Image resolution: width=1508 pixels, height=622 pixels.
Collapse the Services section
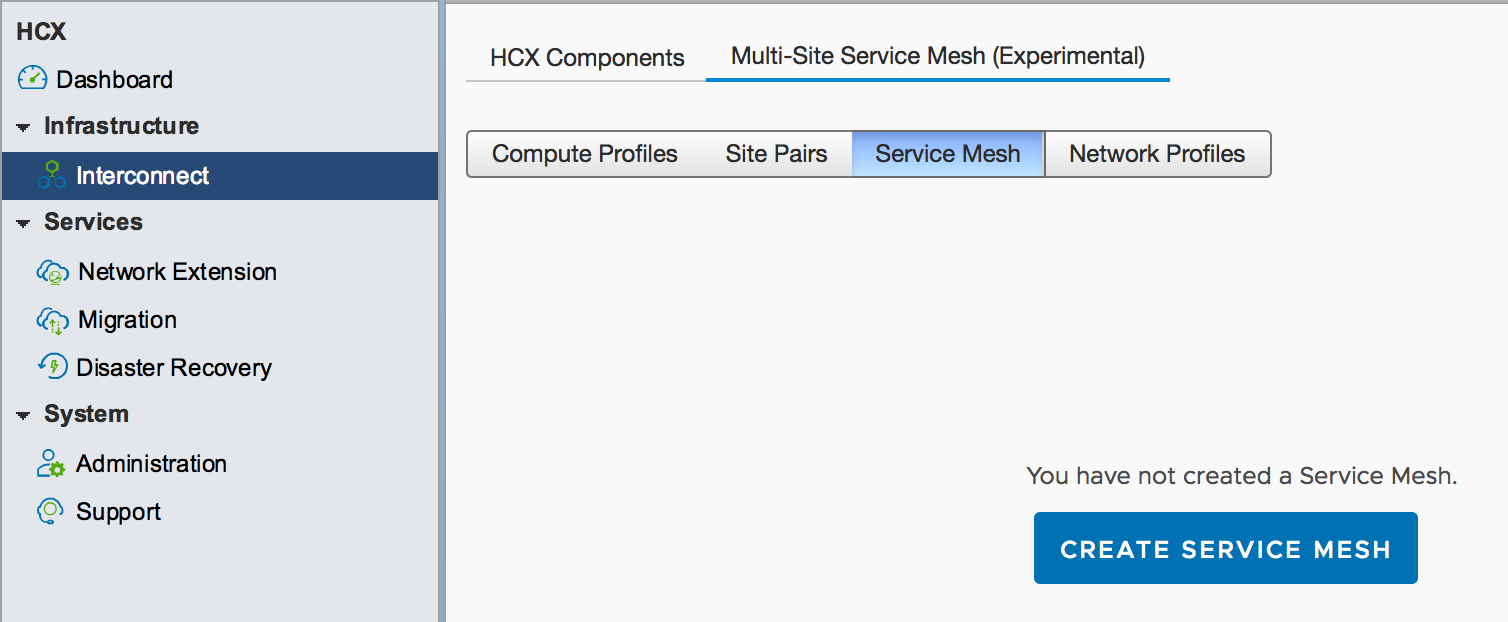(23, 222)
